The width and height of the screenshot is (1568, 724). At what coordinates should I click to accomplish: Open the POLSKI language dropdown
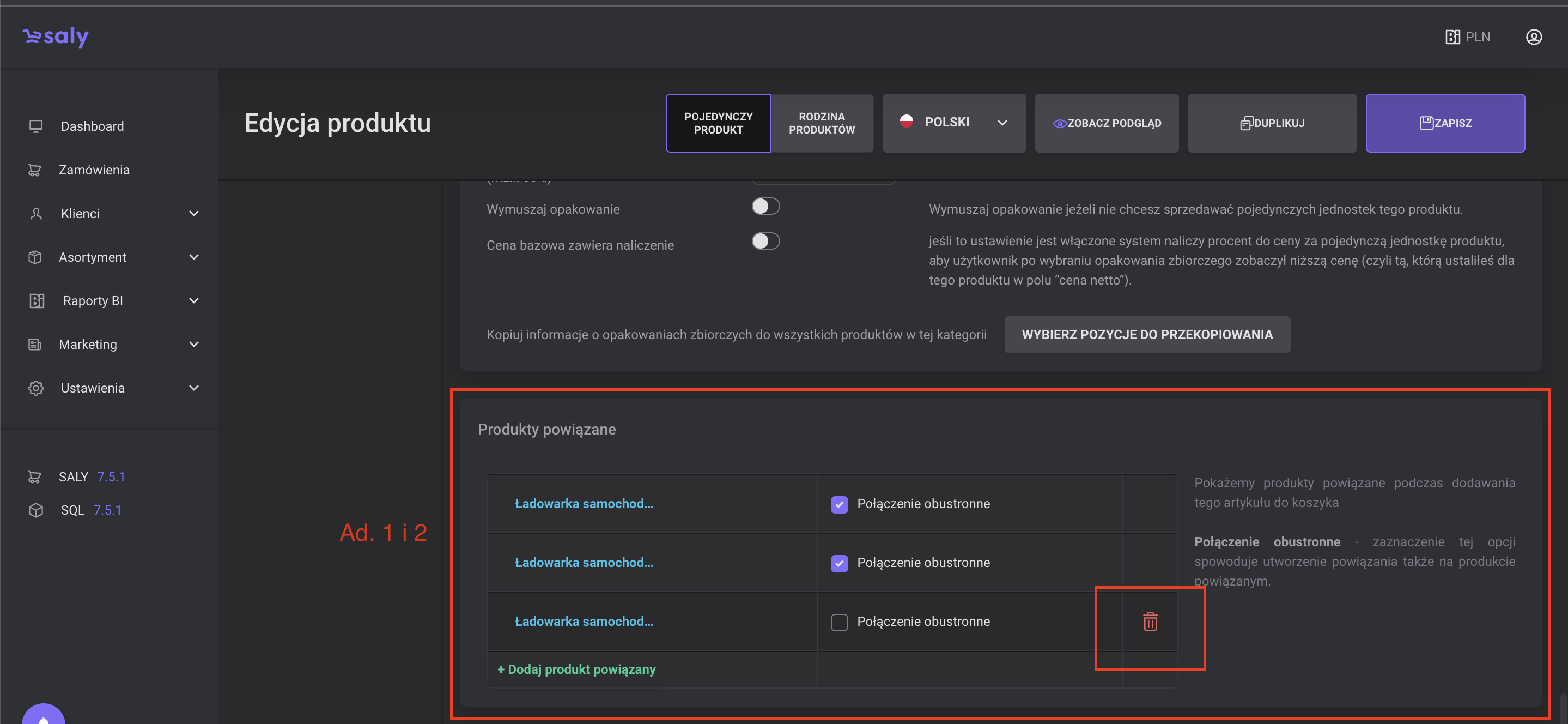[954, 123]
